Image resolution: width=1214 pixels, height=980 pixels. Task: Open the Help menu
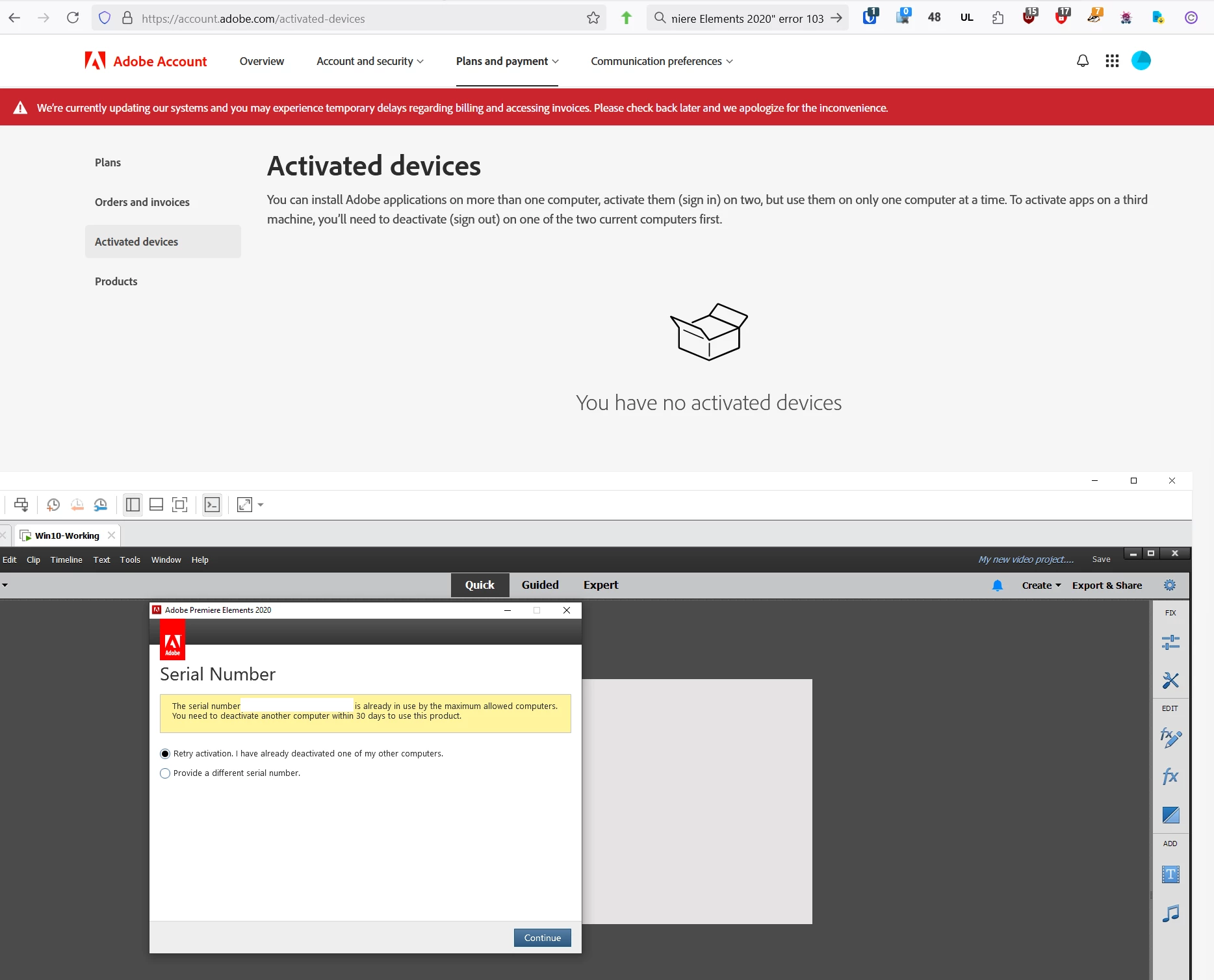click(200, 560)
